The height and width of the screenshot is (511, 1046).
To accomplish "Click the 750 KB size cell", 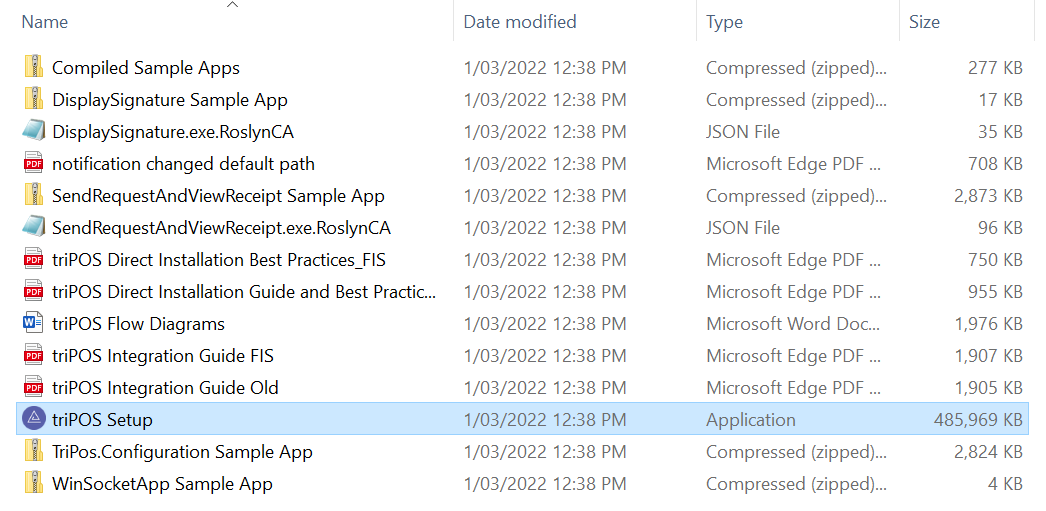I will pyautogui.click(x=995, y=260).
